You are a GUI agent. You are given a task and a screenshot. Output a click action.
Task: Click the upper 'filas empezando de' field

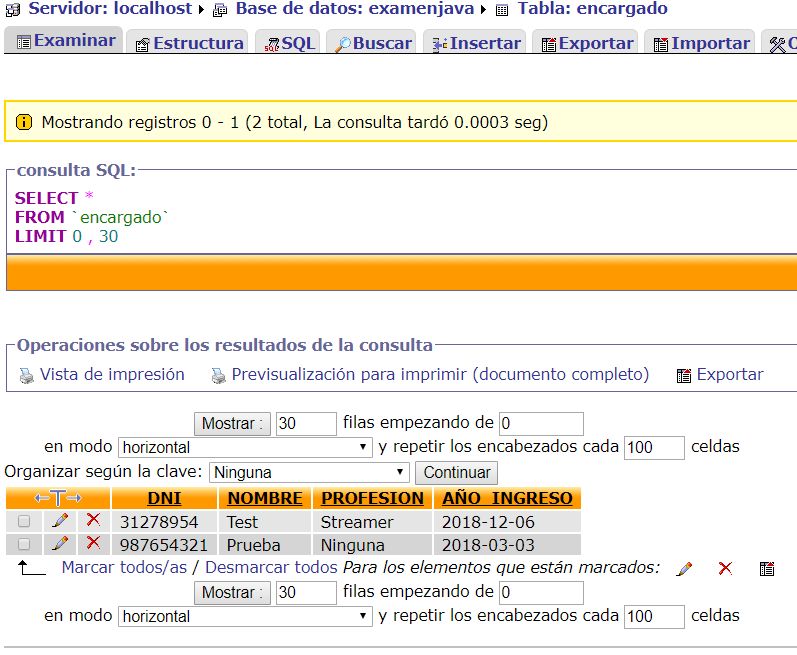541,423
